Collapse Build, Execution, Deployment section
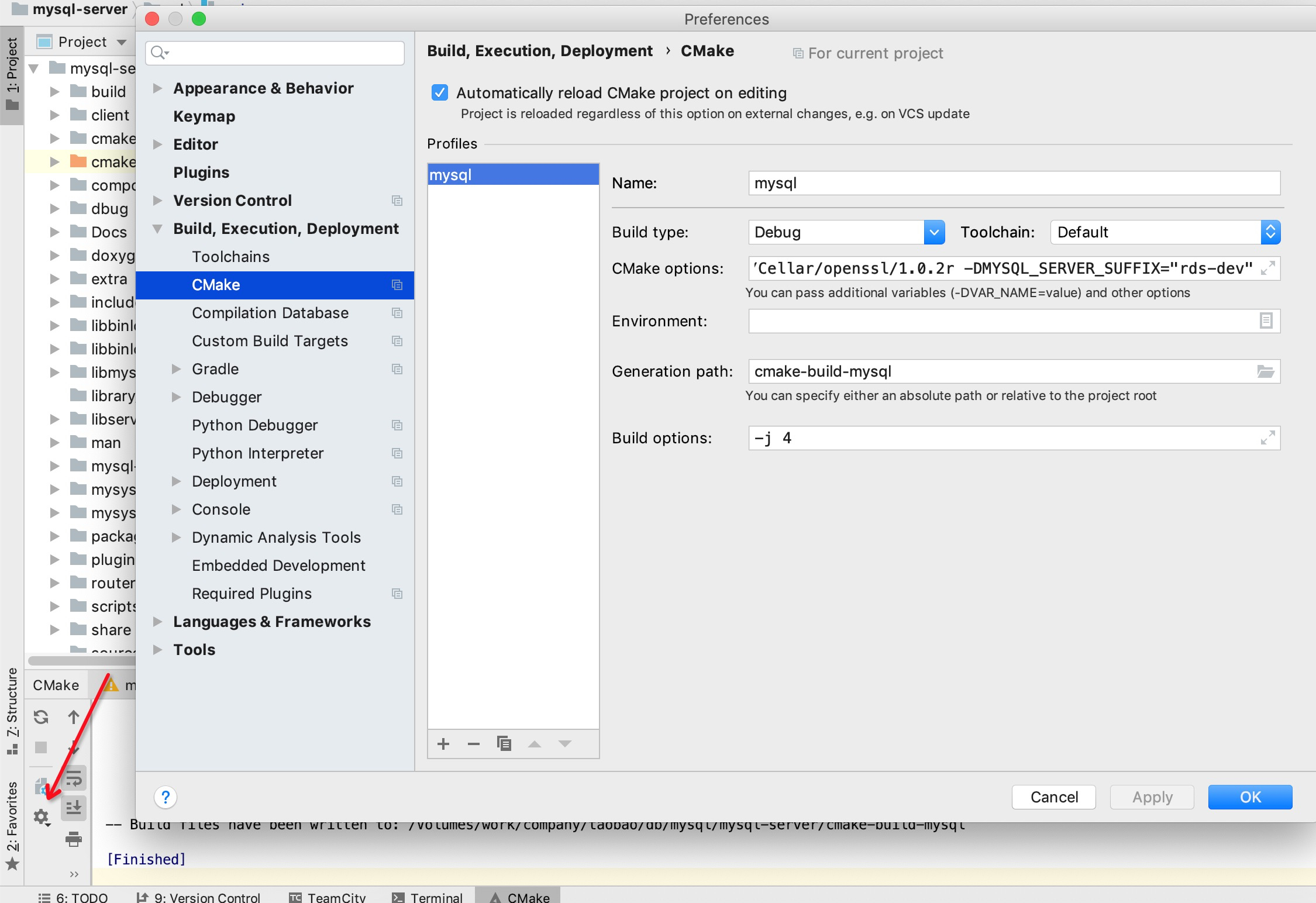The image size is (1316, 903). tap(157, 229)
